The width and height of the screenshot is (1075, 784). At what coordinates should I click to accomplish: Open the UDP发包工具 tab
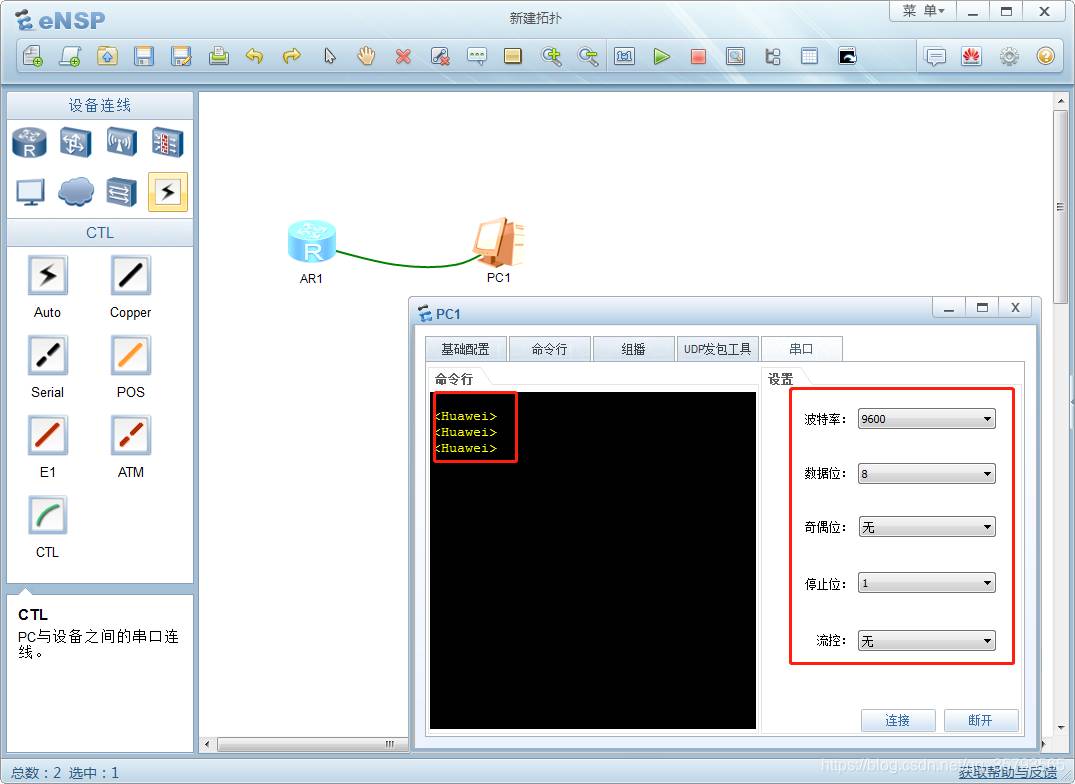pyautogui.click(x=717, y=349)
